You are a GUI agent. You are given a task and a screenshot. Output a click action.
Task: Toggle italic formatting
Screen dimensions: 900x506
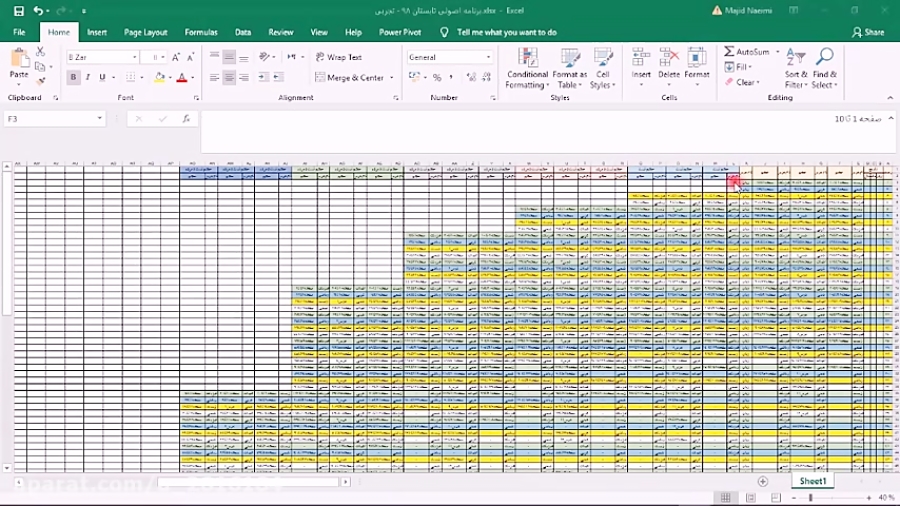coord(87,77)
